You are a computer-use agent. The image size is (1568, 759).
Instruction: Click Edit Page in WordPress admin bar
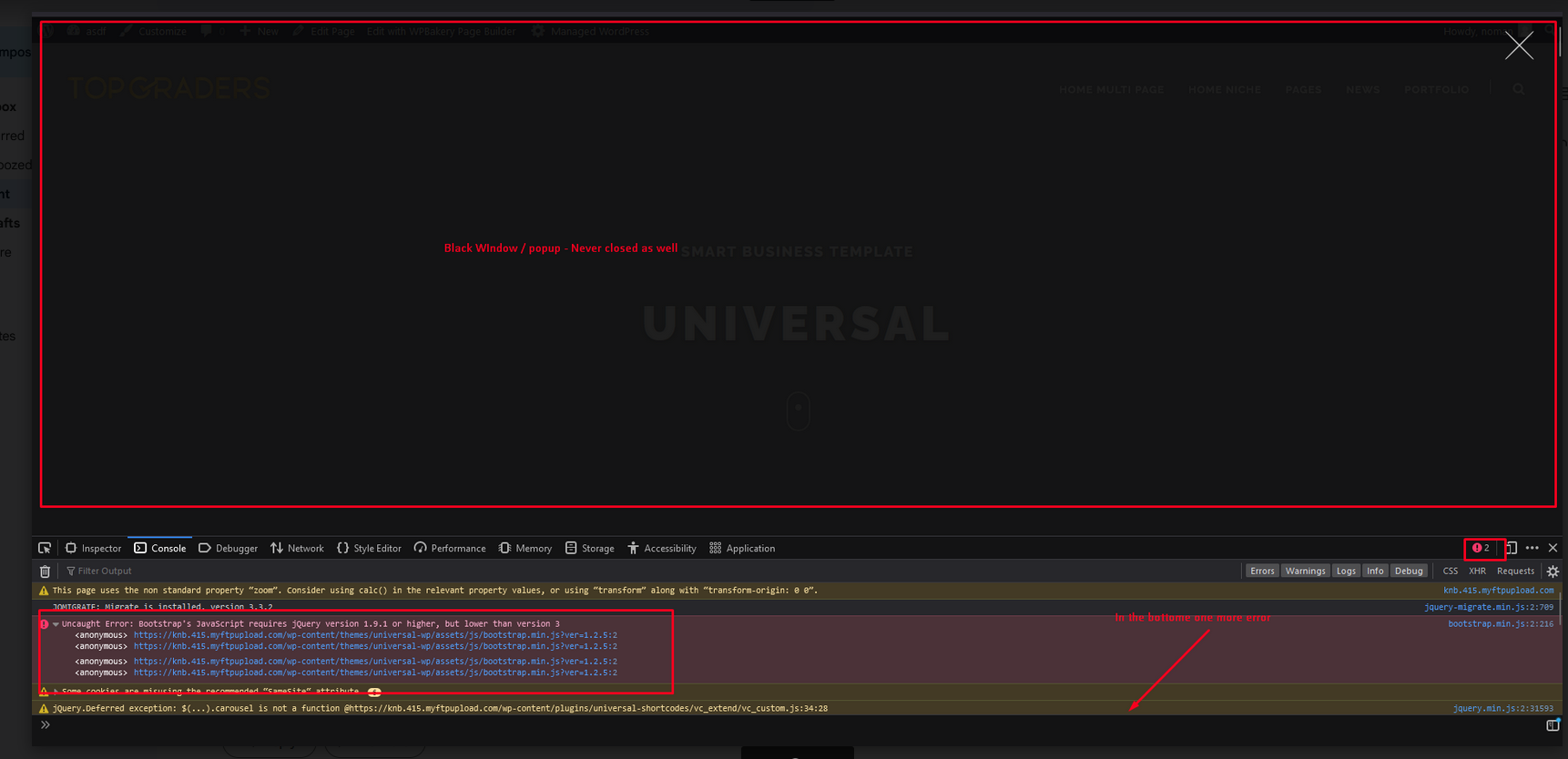coord(324,31)
